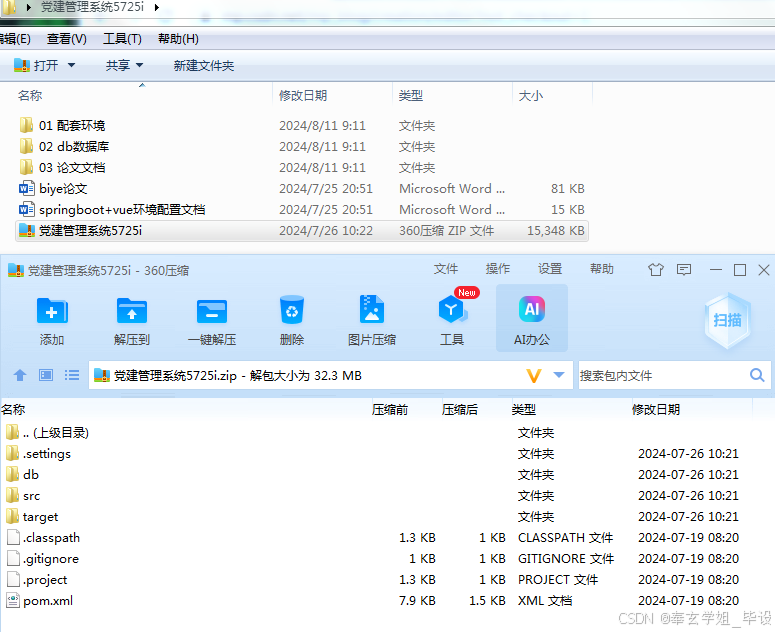Click the orange V icon in path bar
The width and height of the screenshot is (775, 632).
point(534,376)
